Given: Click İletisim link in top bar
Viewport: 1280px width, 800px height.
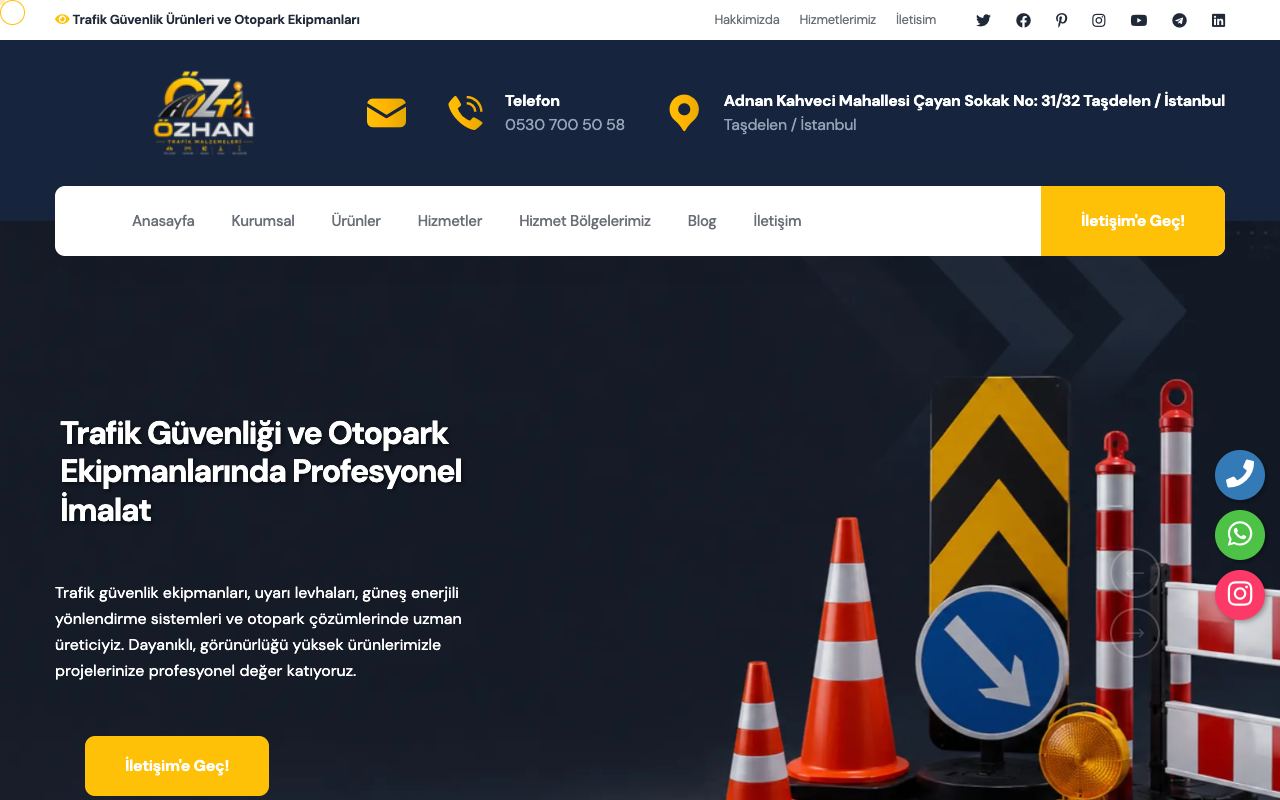Looking at the screenshot, I should [916, 20].
